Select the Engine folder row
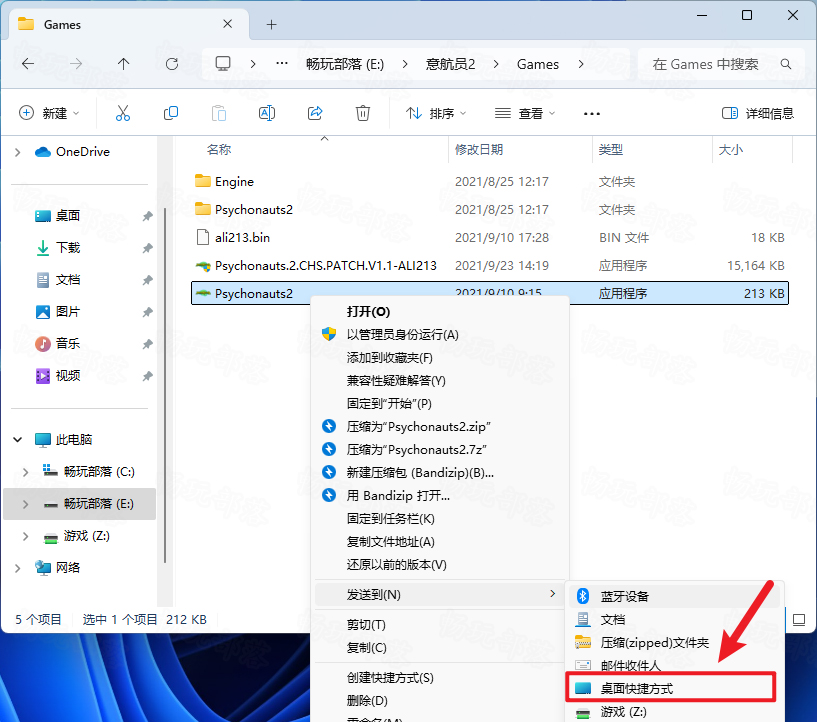 pos(490,182)
